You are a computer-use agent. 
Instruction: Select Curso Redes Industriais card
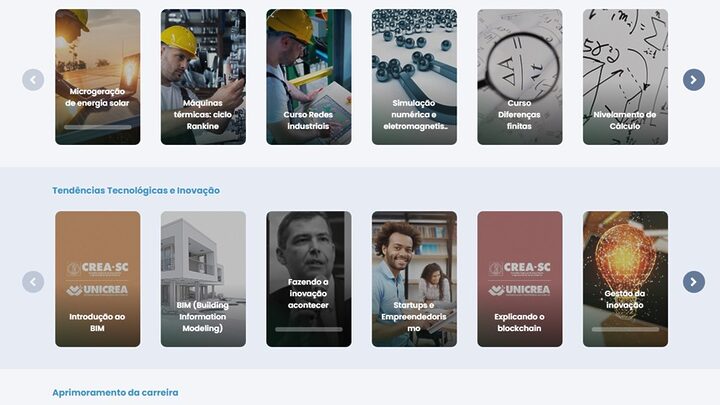coord(309,77)
